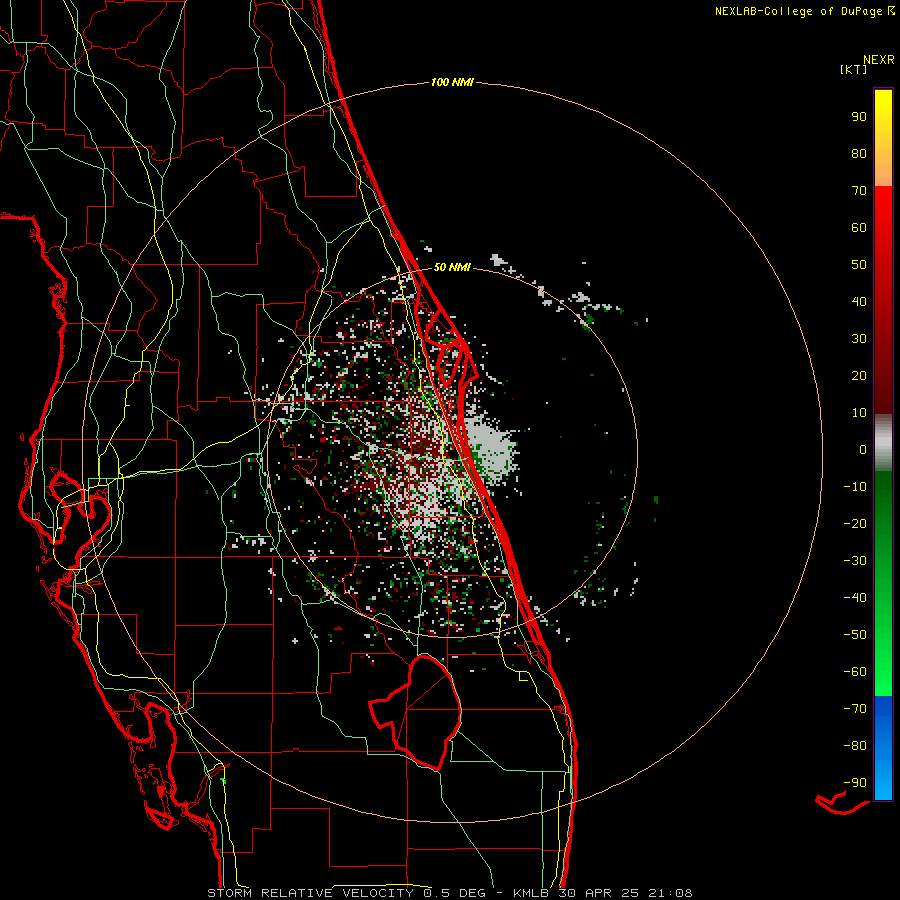Click the 20 value on the velocity scale

point(859,376)
